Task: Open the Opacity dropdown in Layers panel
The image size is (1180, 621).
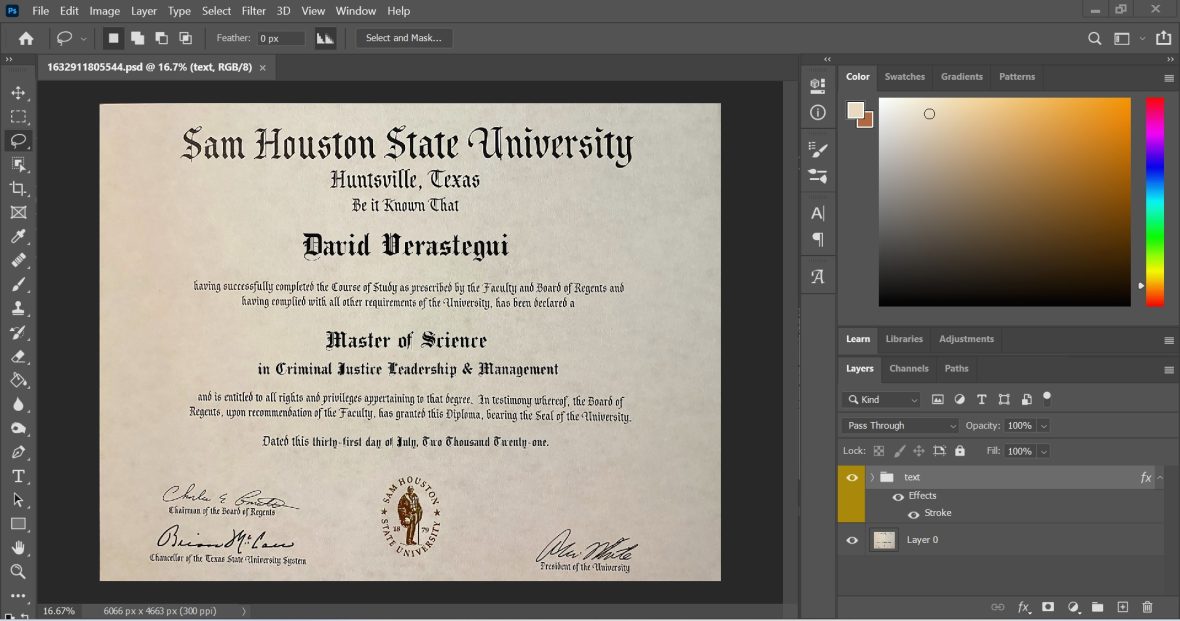Action: click(x=1043, y=425)
